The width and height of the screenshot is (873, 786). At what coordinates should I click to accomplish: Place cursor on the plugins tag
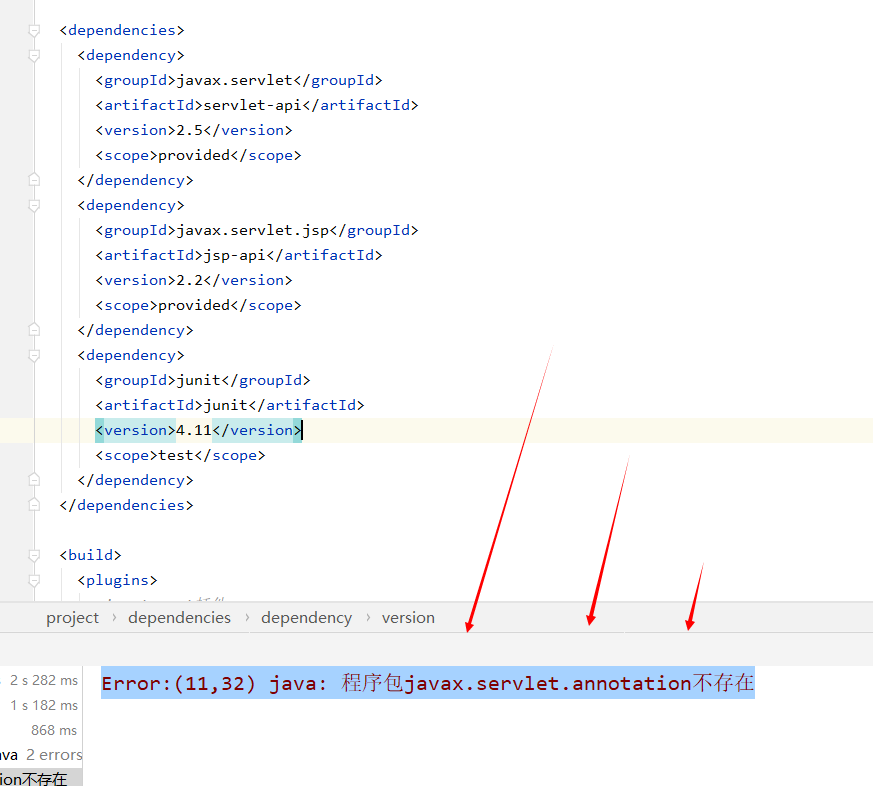117,581
